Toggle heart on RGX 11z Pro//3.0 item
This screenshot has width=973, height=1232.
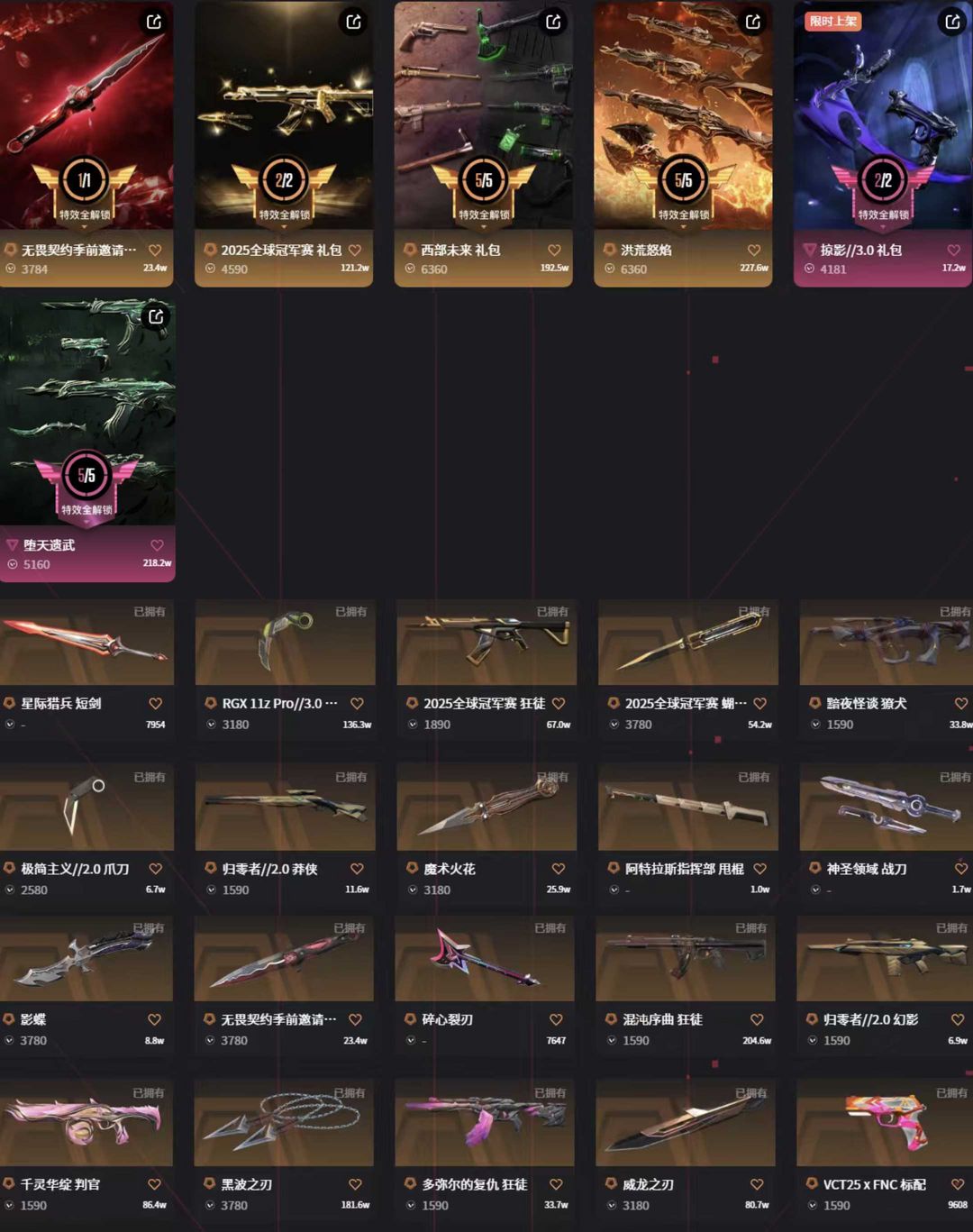(x=357, y=704)
